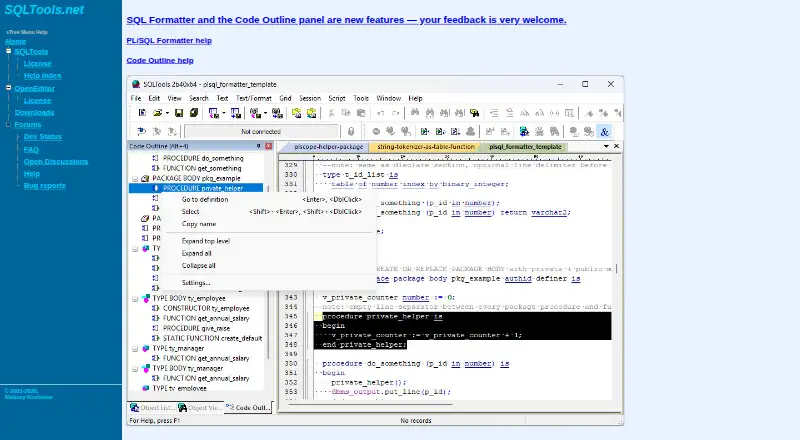
Task: Collapse the SQLTools node in site menu
Action: (9, 51)
